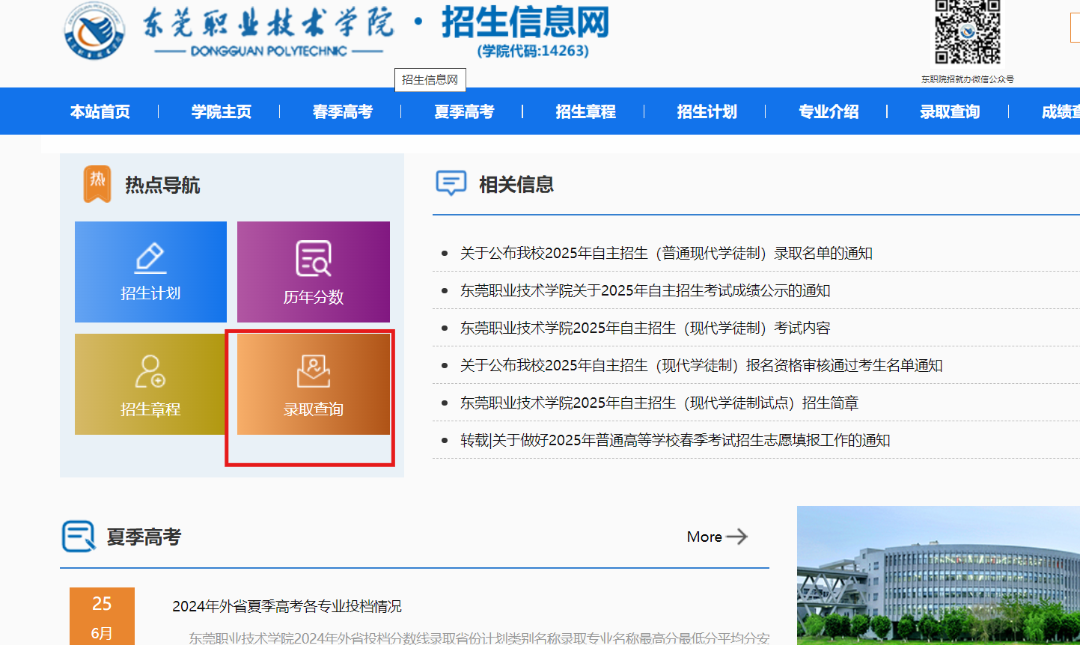Click the flame icon beside 热点导航
This screenshot has height=645, width=1080.
pos(97,183)
